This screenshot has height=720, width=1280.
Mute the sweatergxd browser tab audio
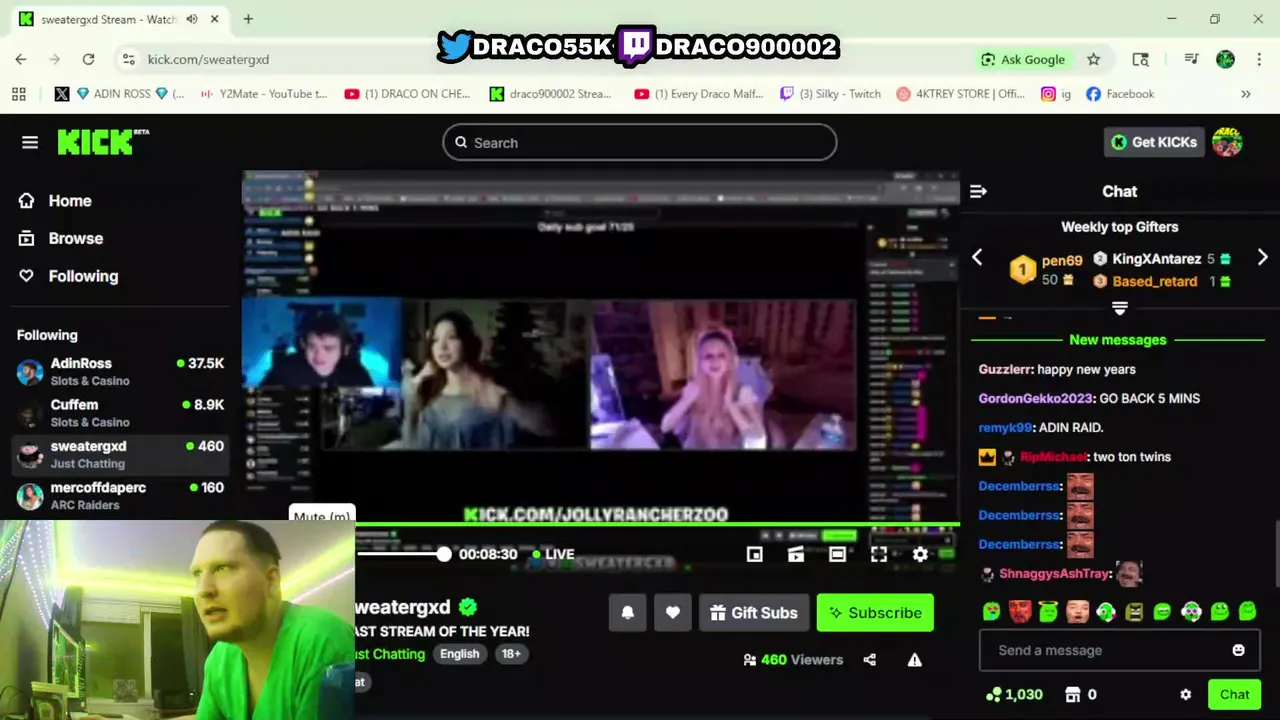click(191, 19)
